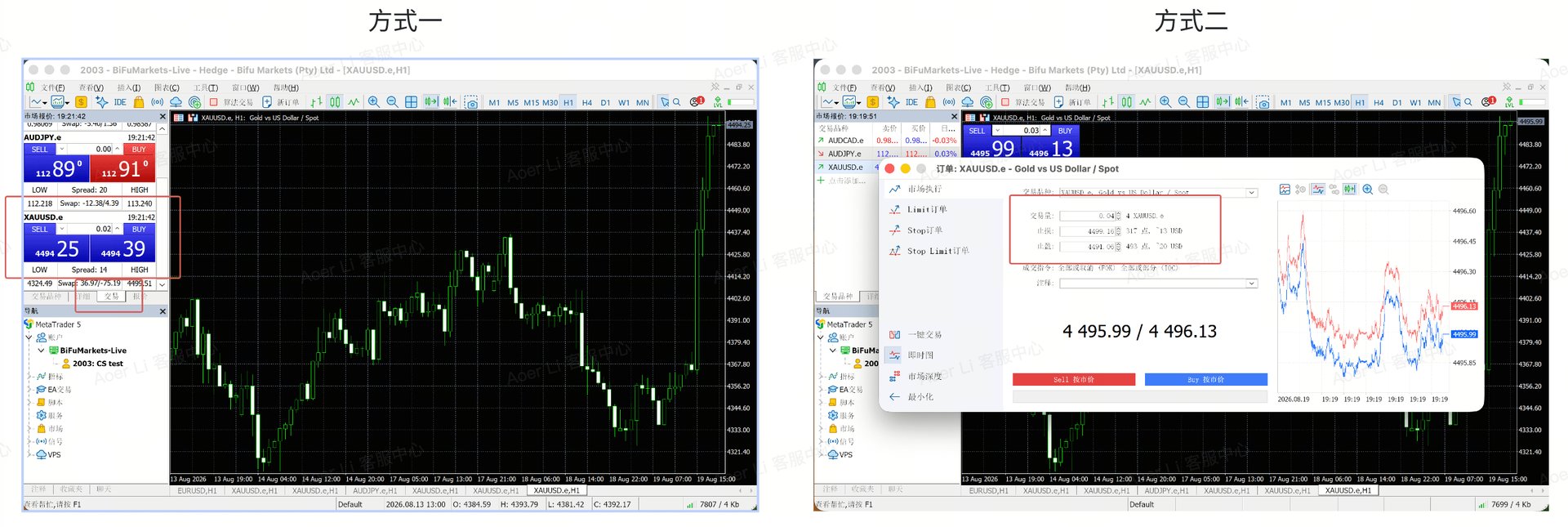Viewport: 1568px width, 527px height.
Task: Select the M15 timeframe in 方式一 window
Action: point(532,103)
